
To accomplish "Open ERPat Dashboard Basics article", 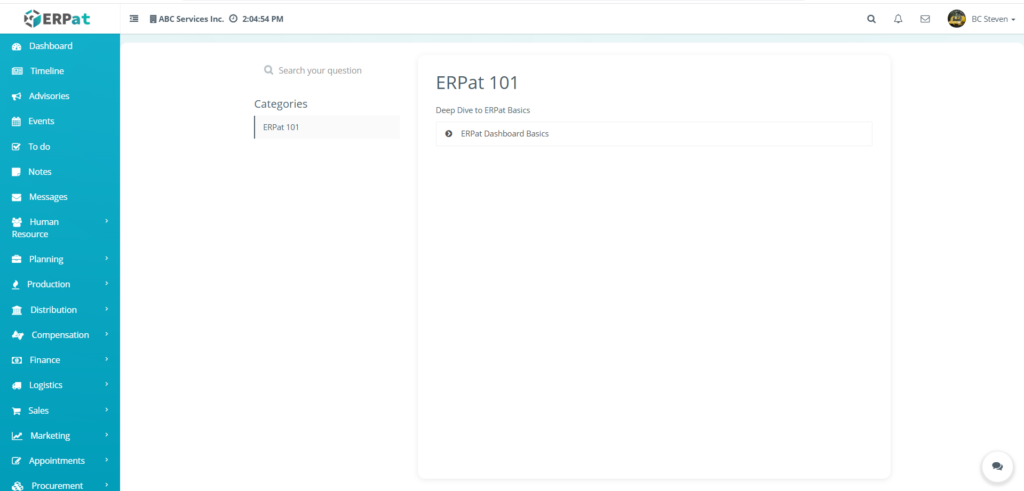I will [x=654, y=134].
